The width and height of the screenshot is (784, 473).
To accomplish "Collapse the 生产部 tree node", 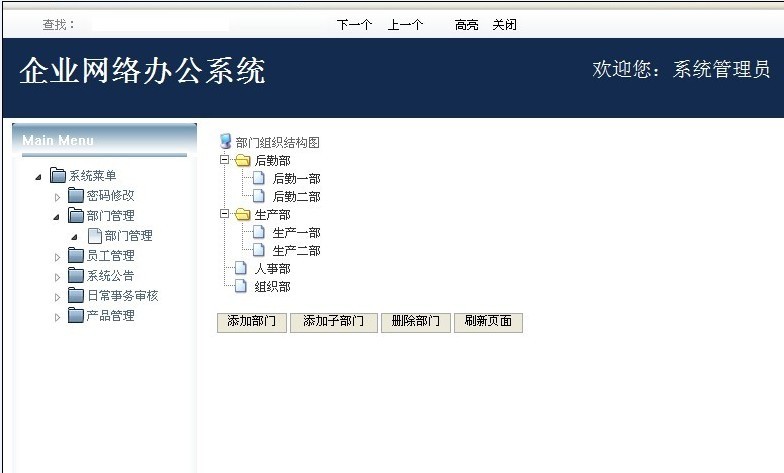I will pos(225,214).
